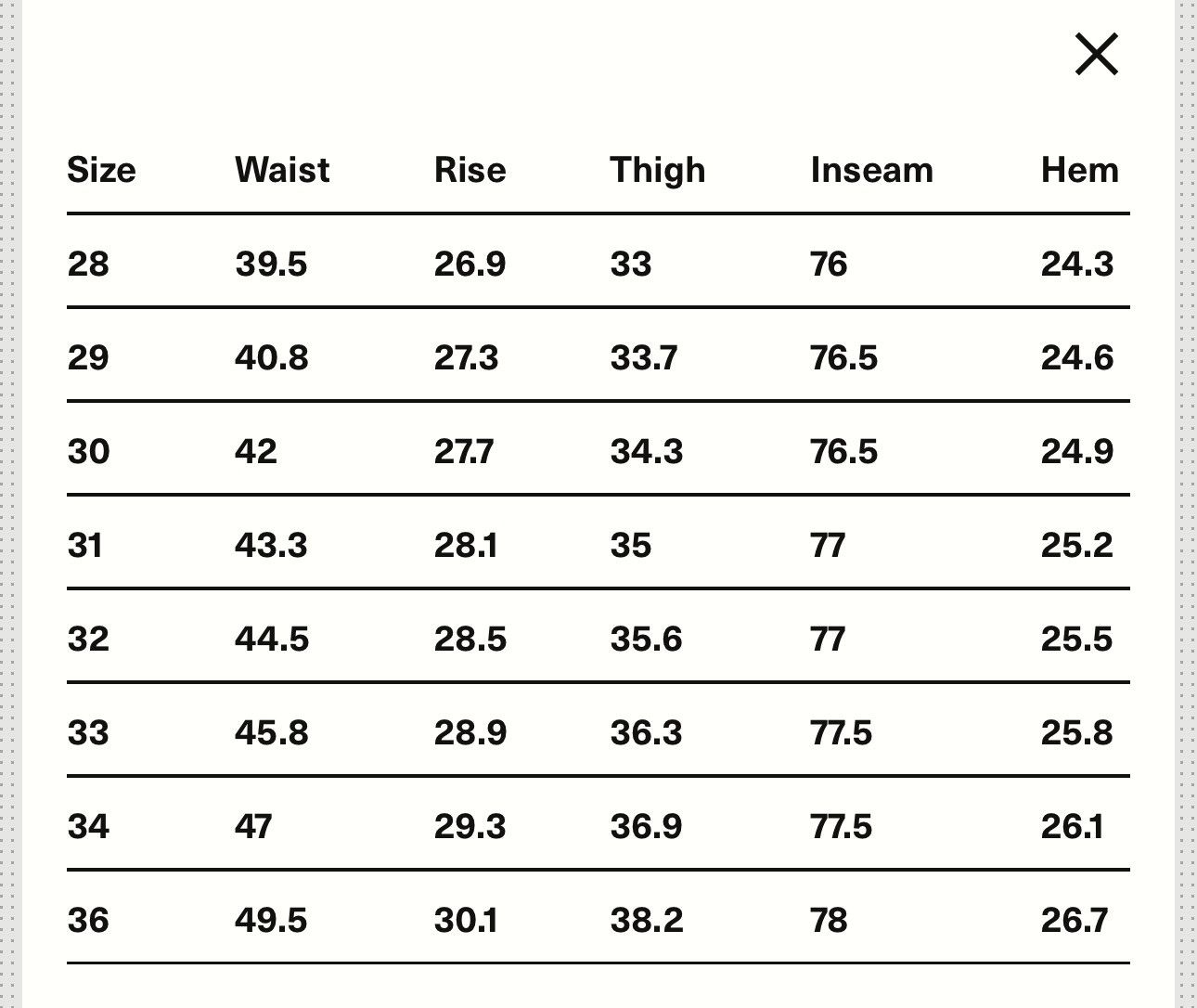Select size 33 row label
The height and width of the screenshot is (1008, 1197).
pos(88,733)
